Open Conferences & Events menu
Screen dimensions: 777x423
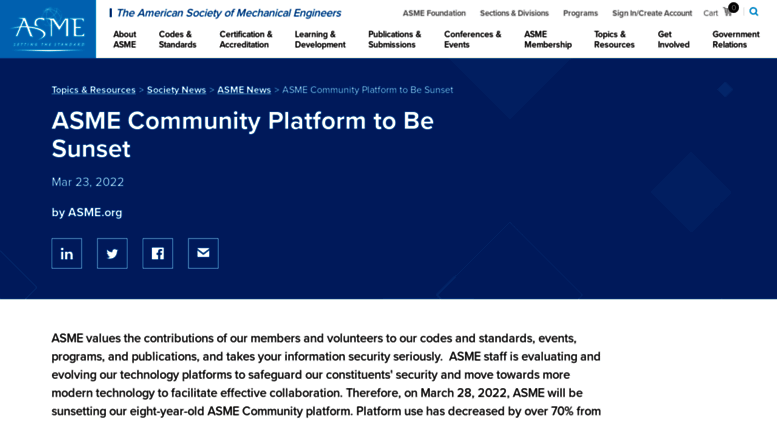(472, 39)
